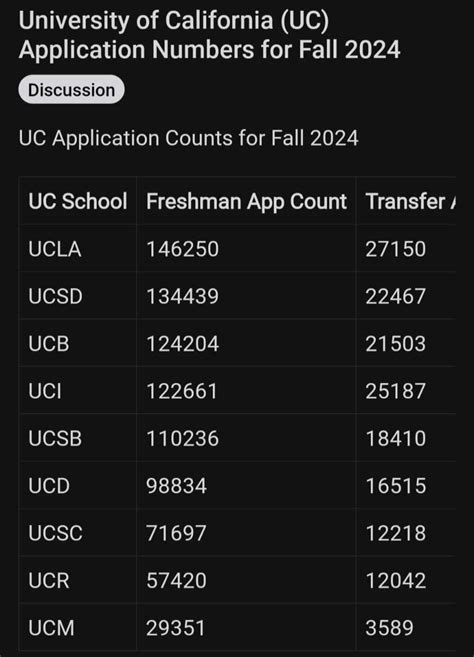
Task: Click the partially visible Transfer column header
Action: point(410,201)
